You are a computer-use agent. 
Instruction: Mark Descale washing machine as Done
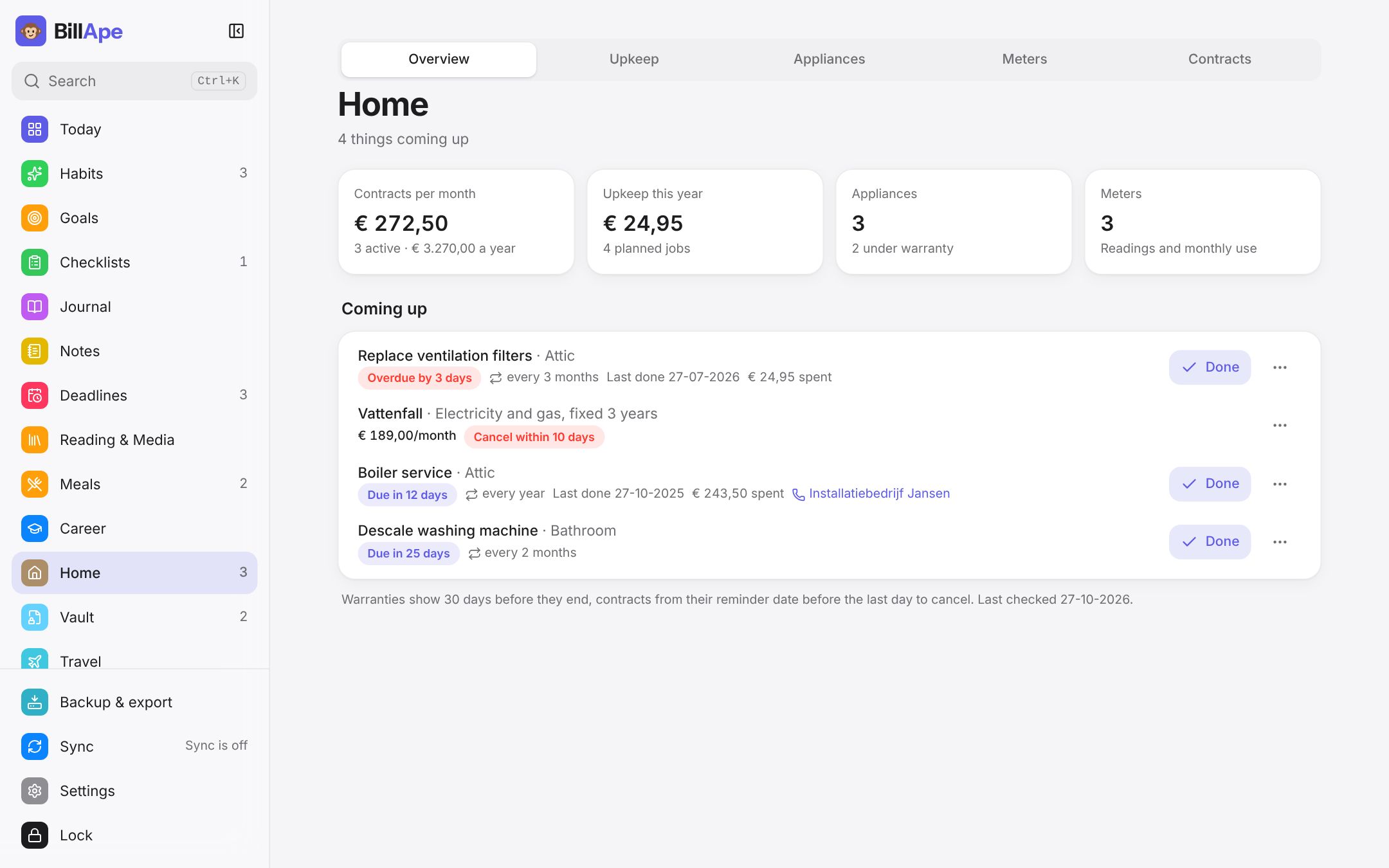tap(1210, 541)
